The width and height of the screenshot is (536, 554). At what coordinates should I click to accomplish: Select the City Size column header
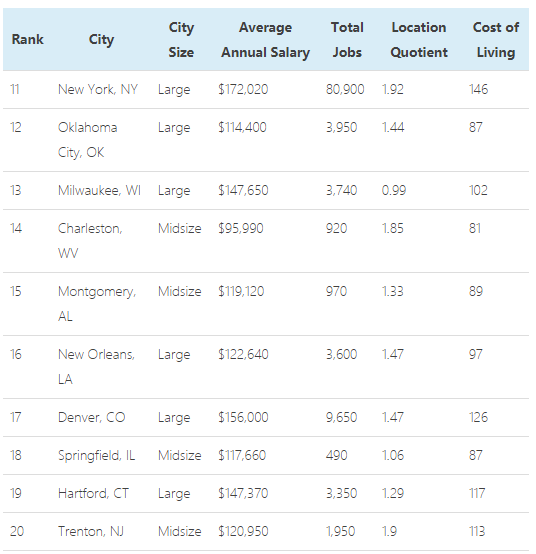click(x=181, y=40)
